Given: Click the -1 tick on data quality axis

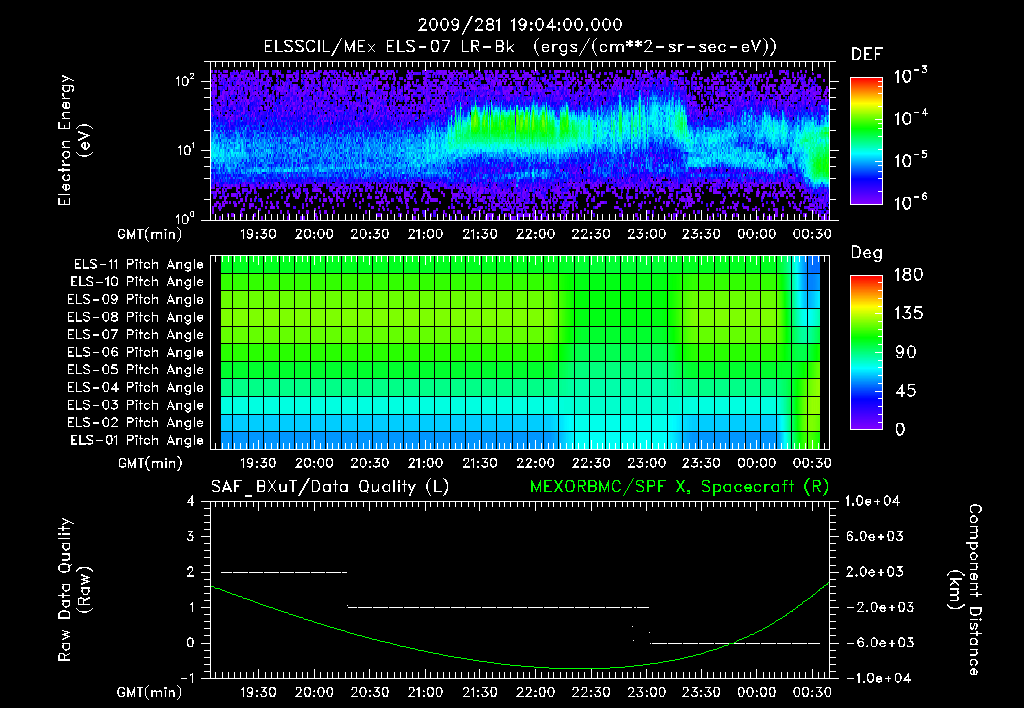Looking at the screenshot, I should [x=187, y=678].
